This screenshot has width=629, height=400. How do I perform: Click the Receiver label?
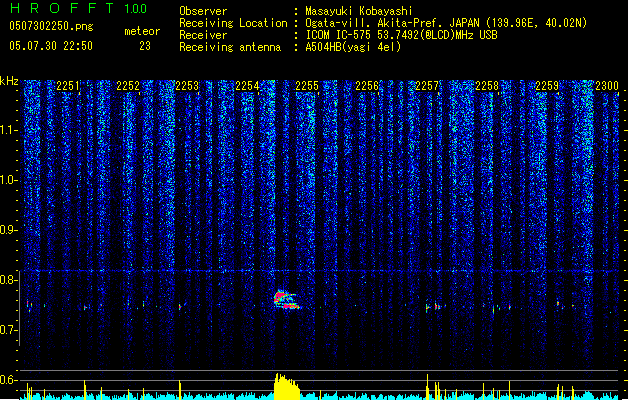pyautogui.click(x=203, y=35)
